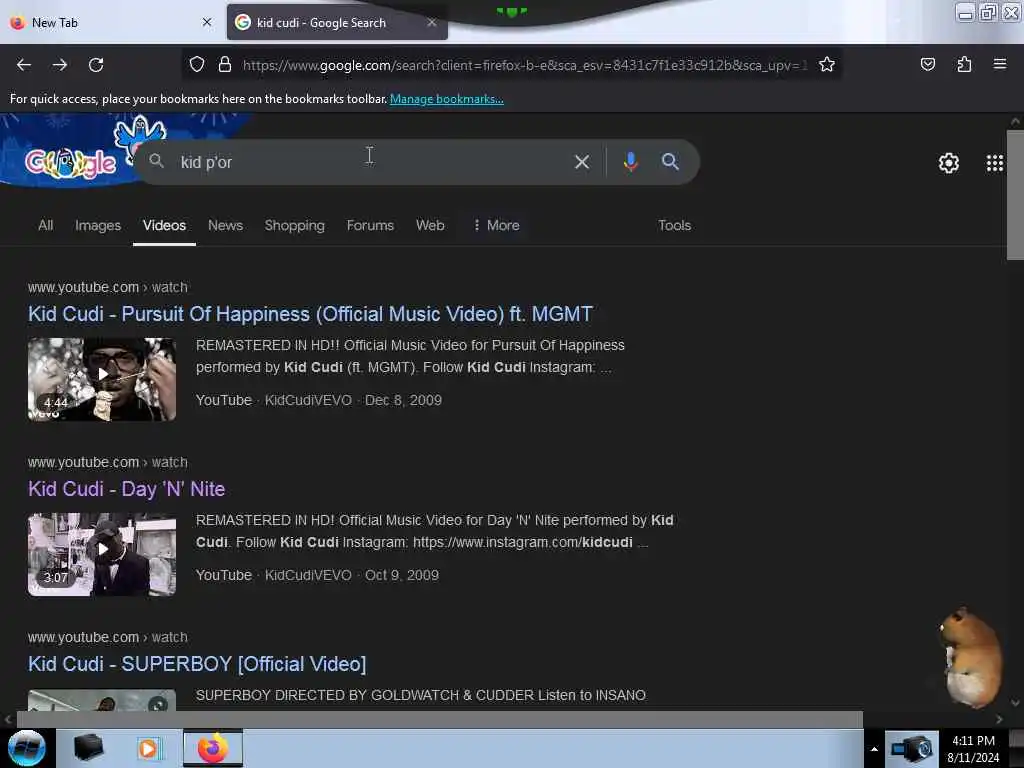The width and height of the screenshot is (1024, 768).
Task: Close the New Tab tab
Action: [x=207, y=22]
